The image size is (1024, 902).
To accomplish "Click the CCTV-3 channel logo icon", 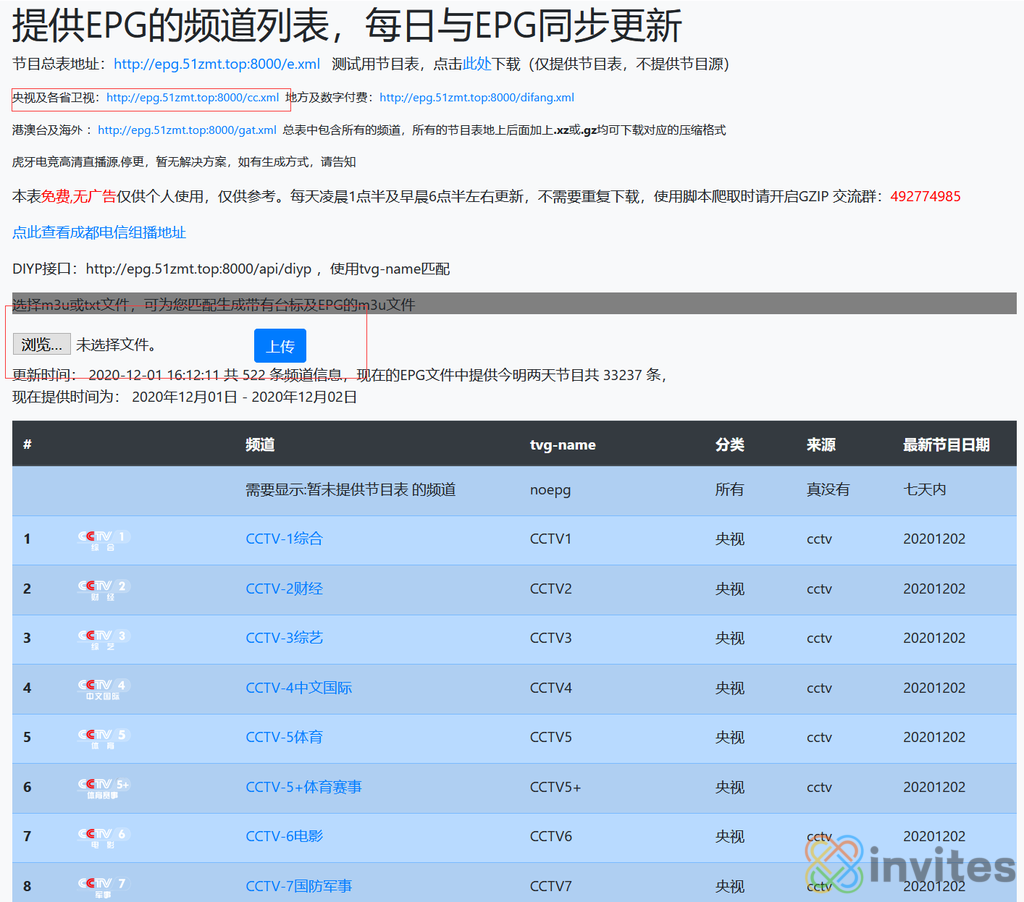I will [104, 639].
